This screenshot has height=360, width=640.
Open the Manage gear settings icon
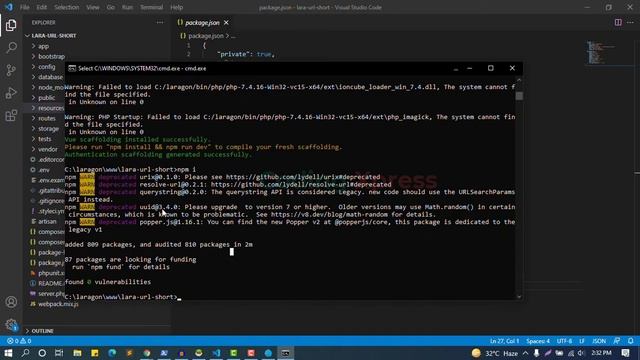tap(11, 325)
